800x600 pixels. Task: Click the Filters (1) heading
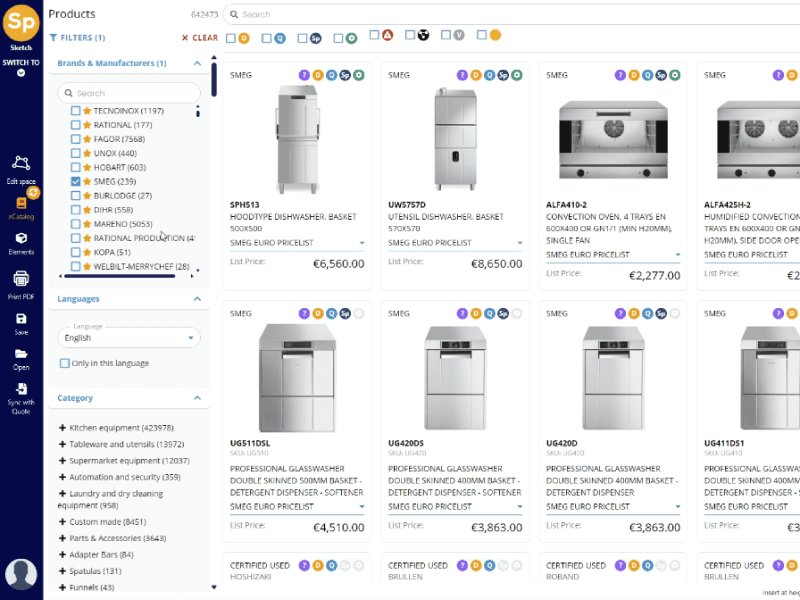tap(77, 38)
